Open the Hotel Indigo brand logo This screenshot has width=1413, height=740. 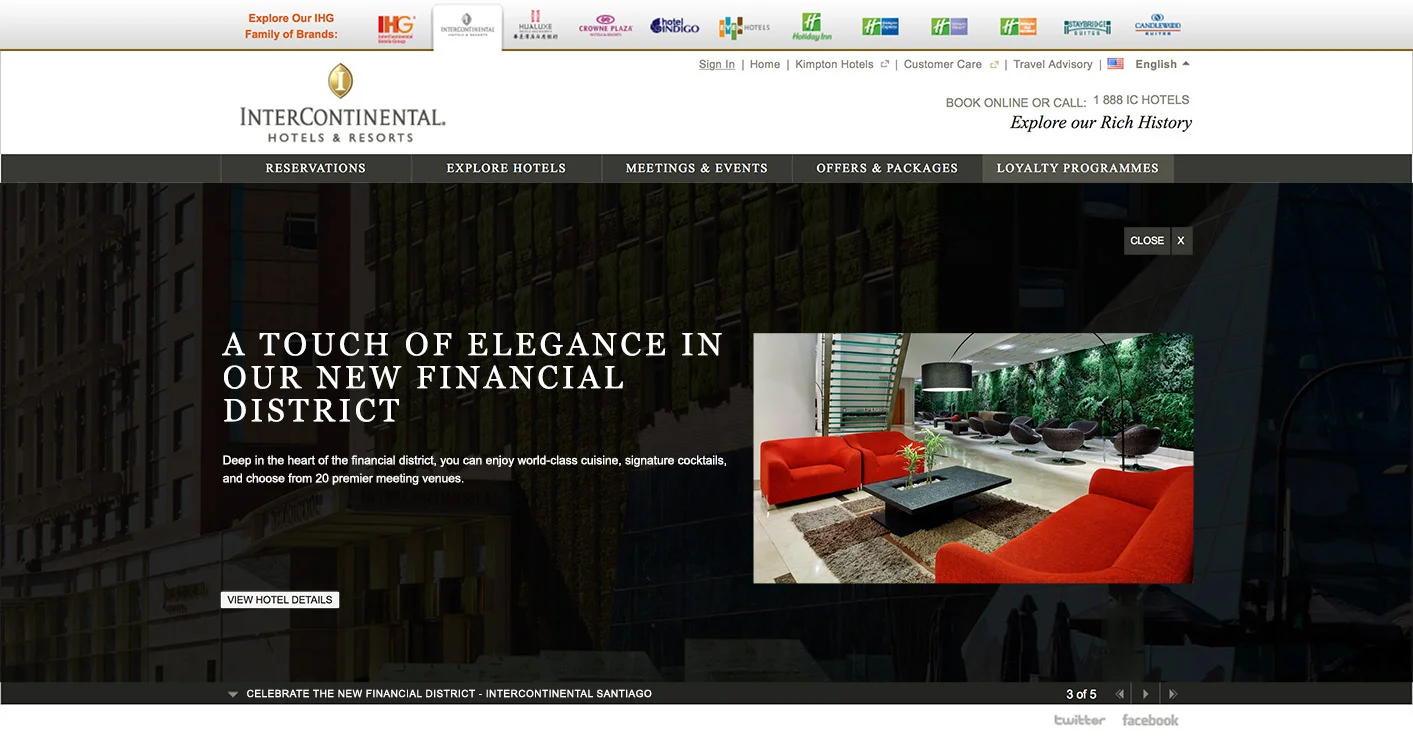tap(675, 26)
